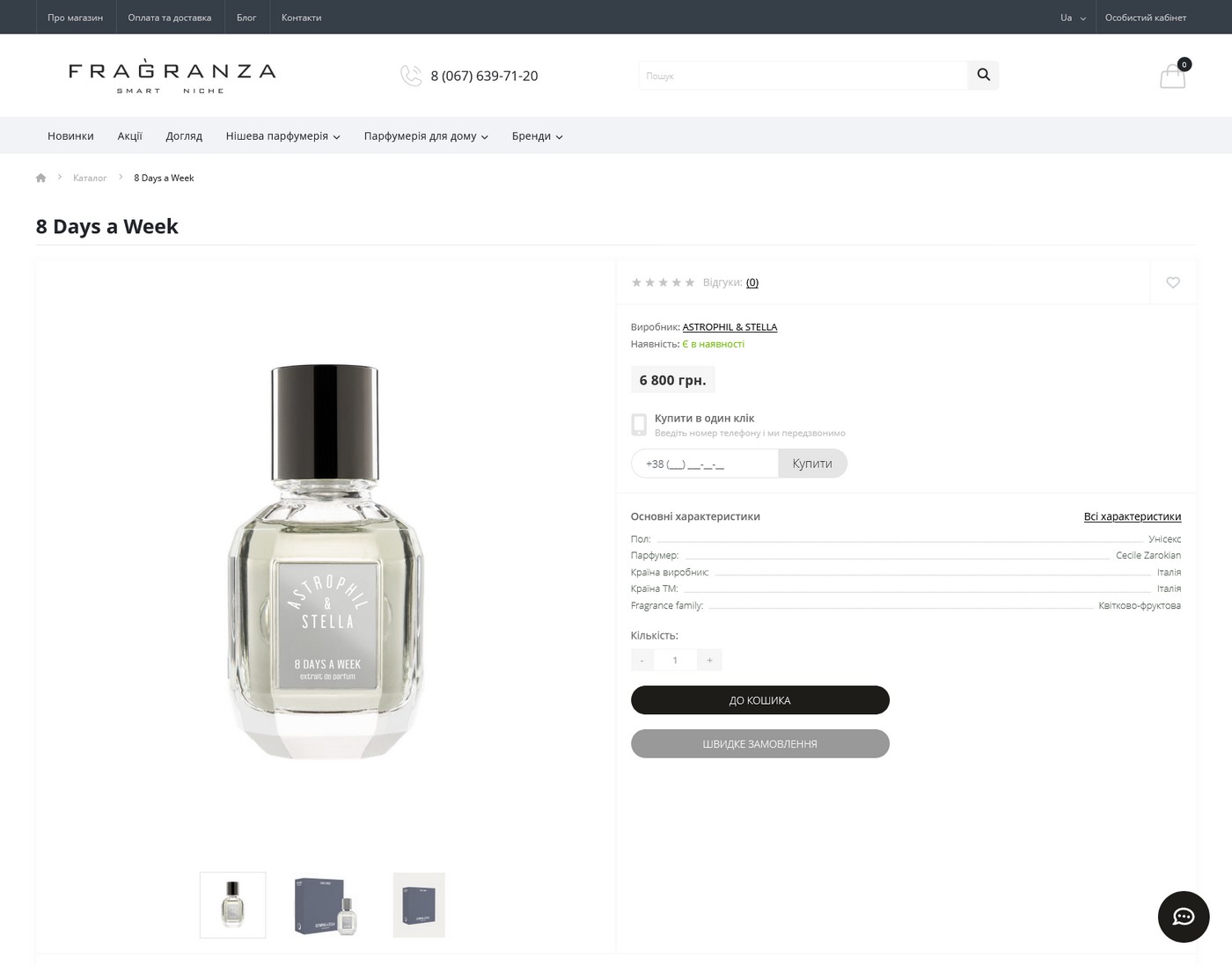Open the Ua language dropdown
1232x965 pixels.
pyautogui.click(x=1072, y=18)
